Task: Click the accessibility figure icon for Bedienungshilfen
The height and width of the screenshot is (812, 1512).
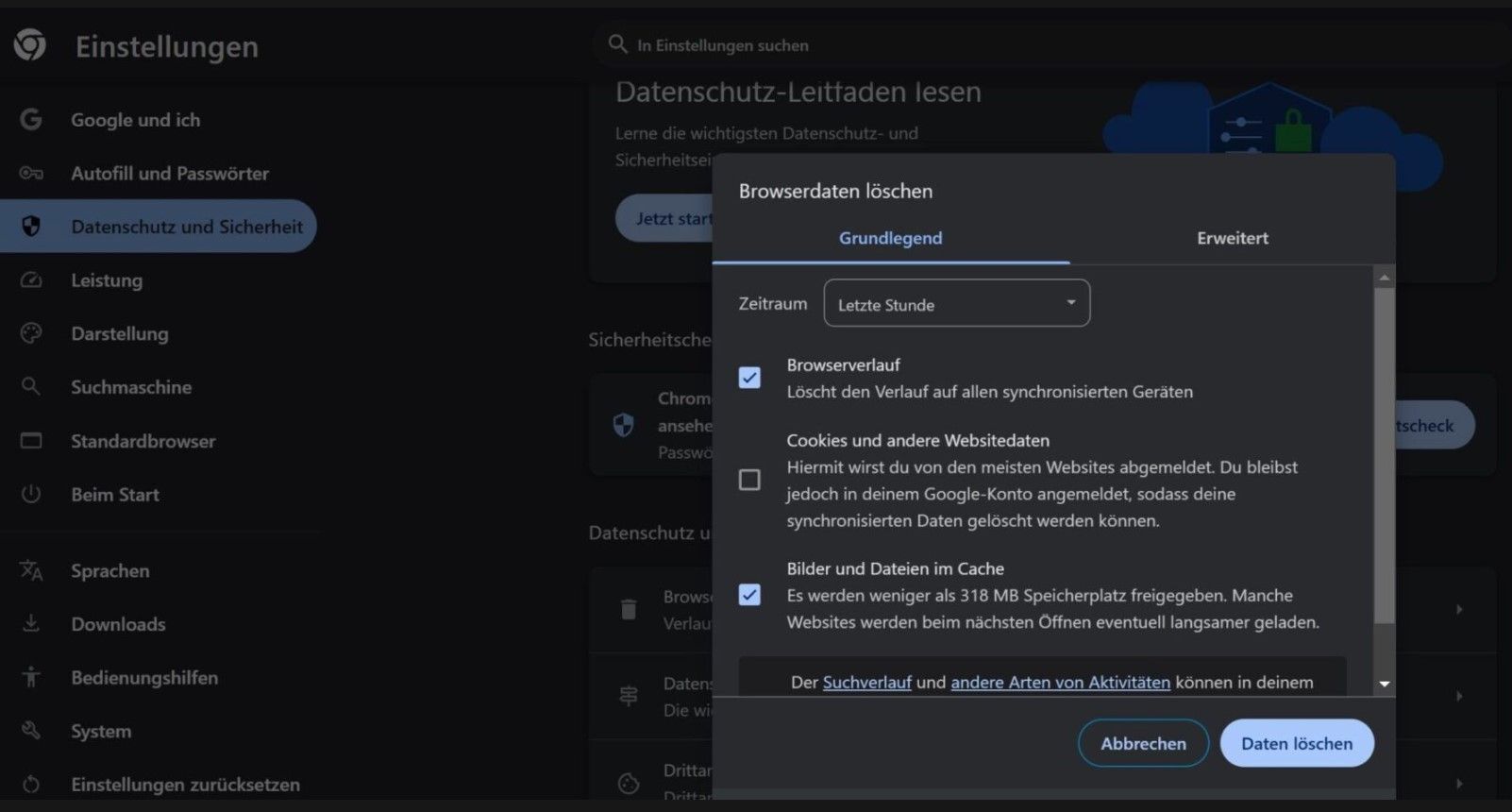Action: (31, 677)
